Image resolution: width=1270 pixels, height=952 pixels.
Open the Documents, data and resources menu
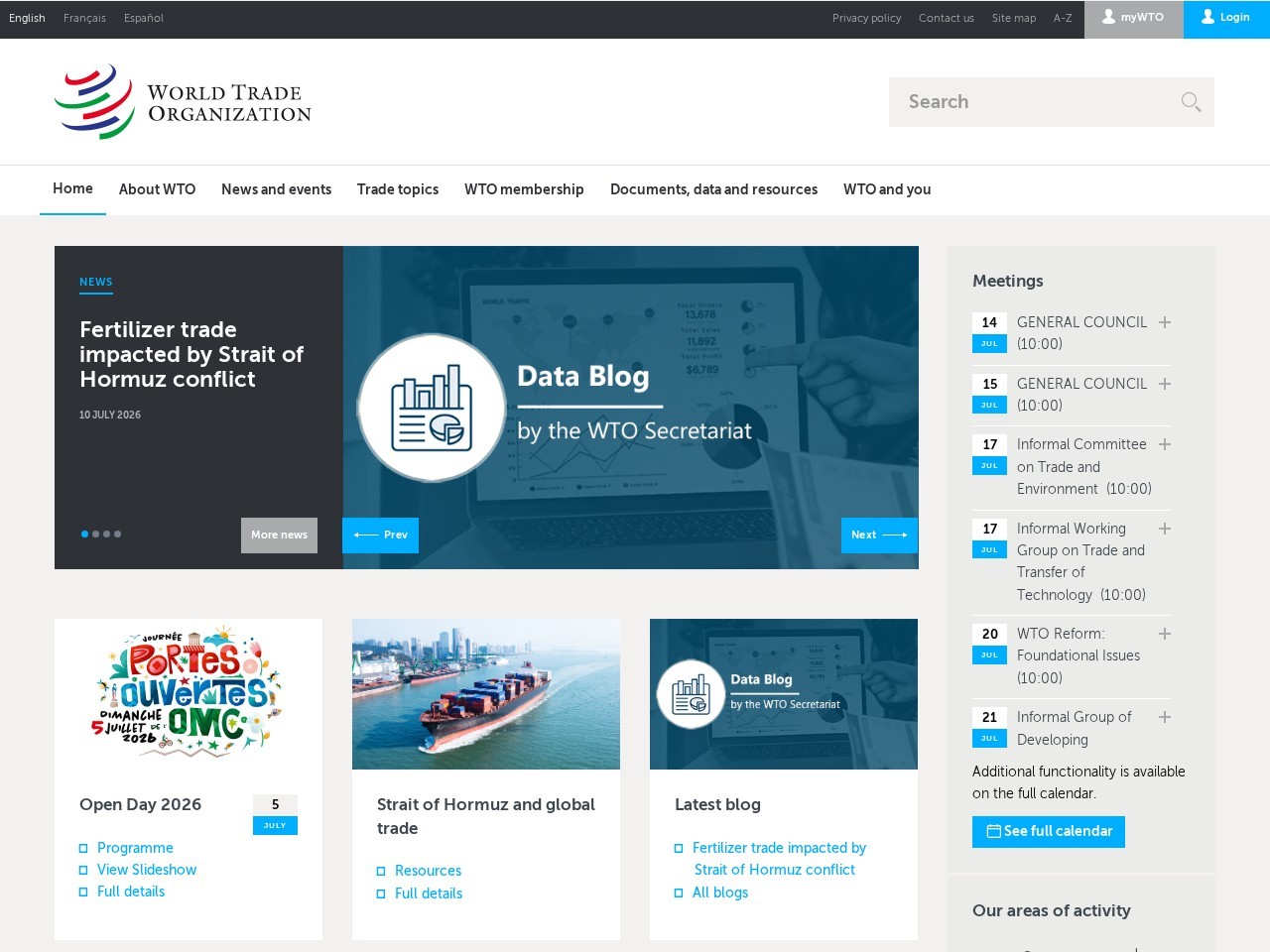click(x=713, y=189)
